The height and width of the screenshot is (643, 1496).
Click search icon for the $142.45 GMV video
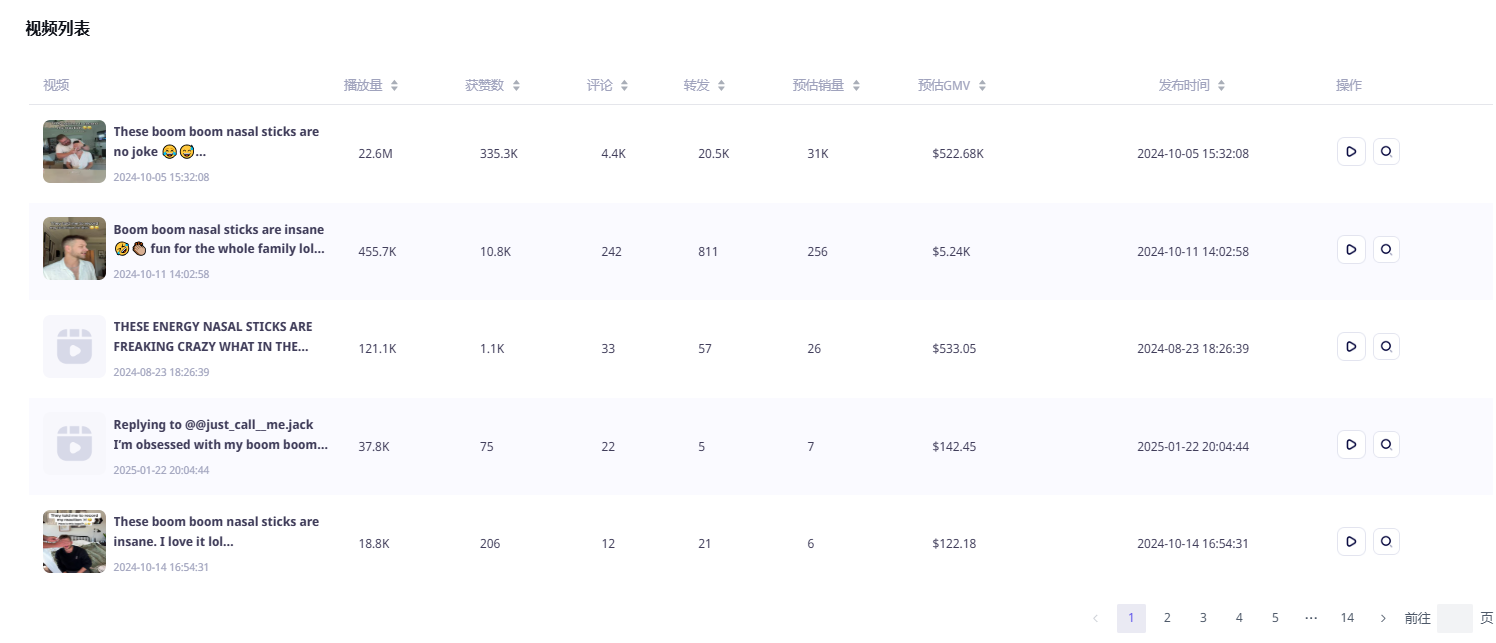pyautogui.click(x=1385, y=445)
